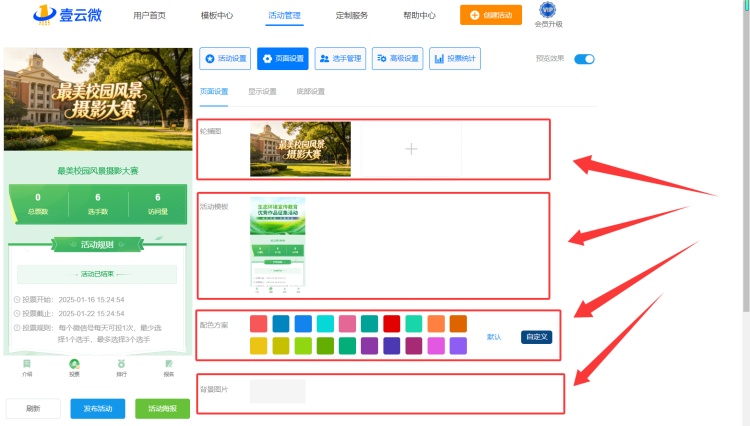Open 帮助中心 in the top navigation

pyautogui.click(x=419, y=15)
